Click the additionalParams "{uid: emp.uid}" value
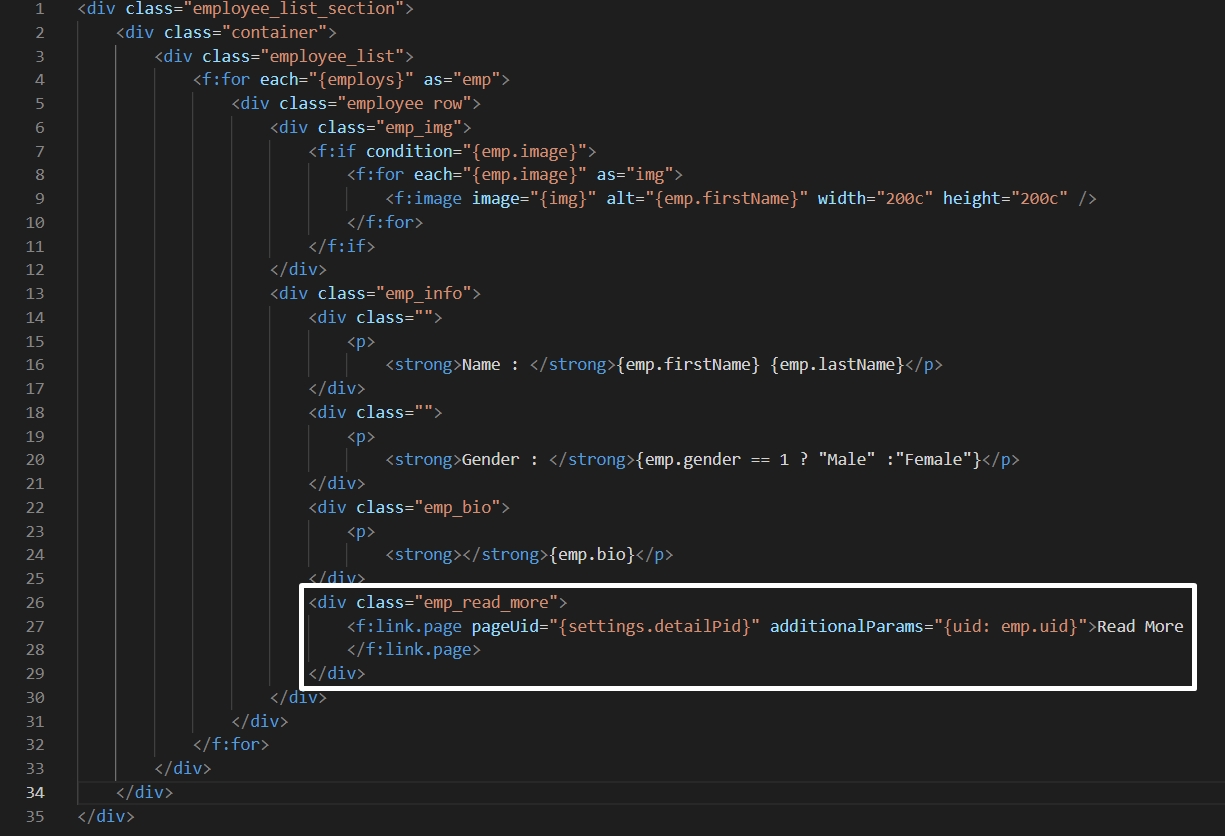The image size is (1225, 836). [1010, 627]
